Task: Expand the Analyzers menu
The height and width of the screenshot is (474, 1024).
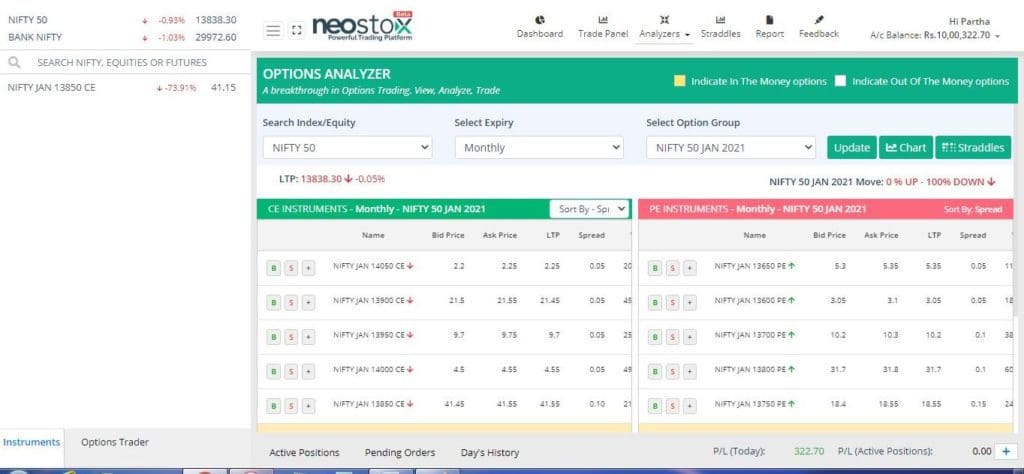Action: [x=665, y=27]
